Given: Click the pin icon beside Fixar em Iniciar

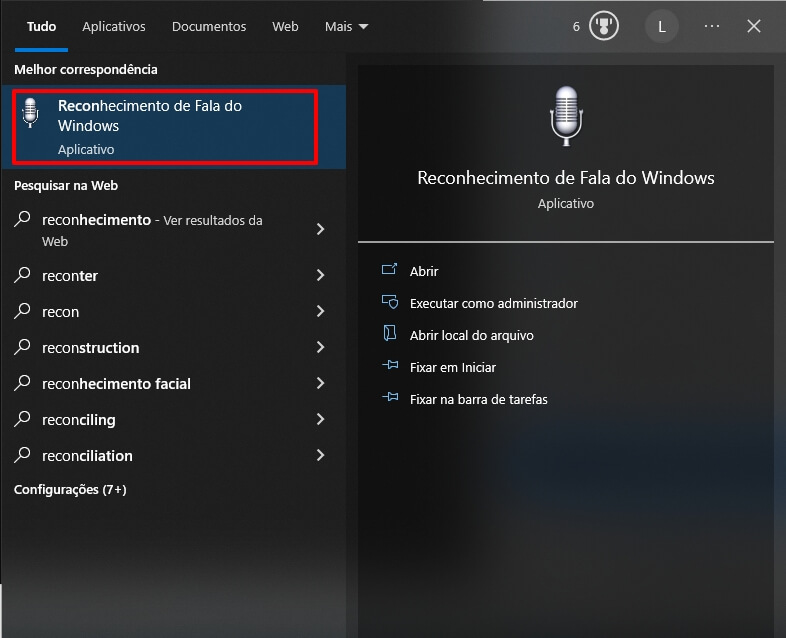Looking at the screenshot, I should coord(390,365).
